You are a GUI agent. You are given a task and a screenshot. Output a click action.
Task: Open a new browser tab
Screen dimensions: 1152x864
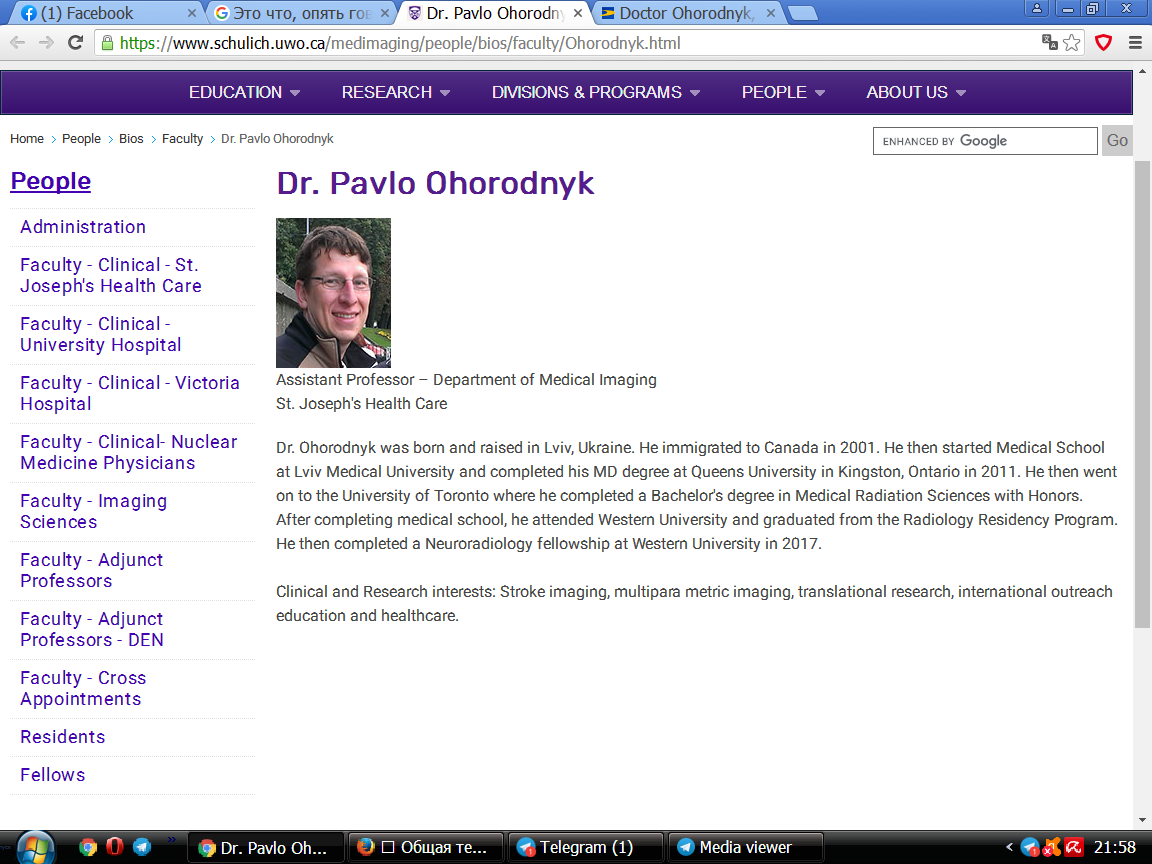pyautogui.click(x=802, y=13)
